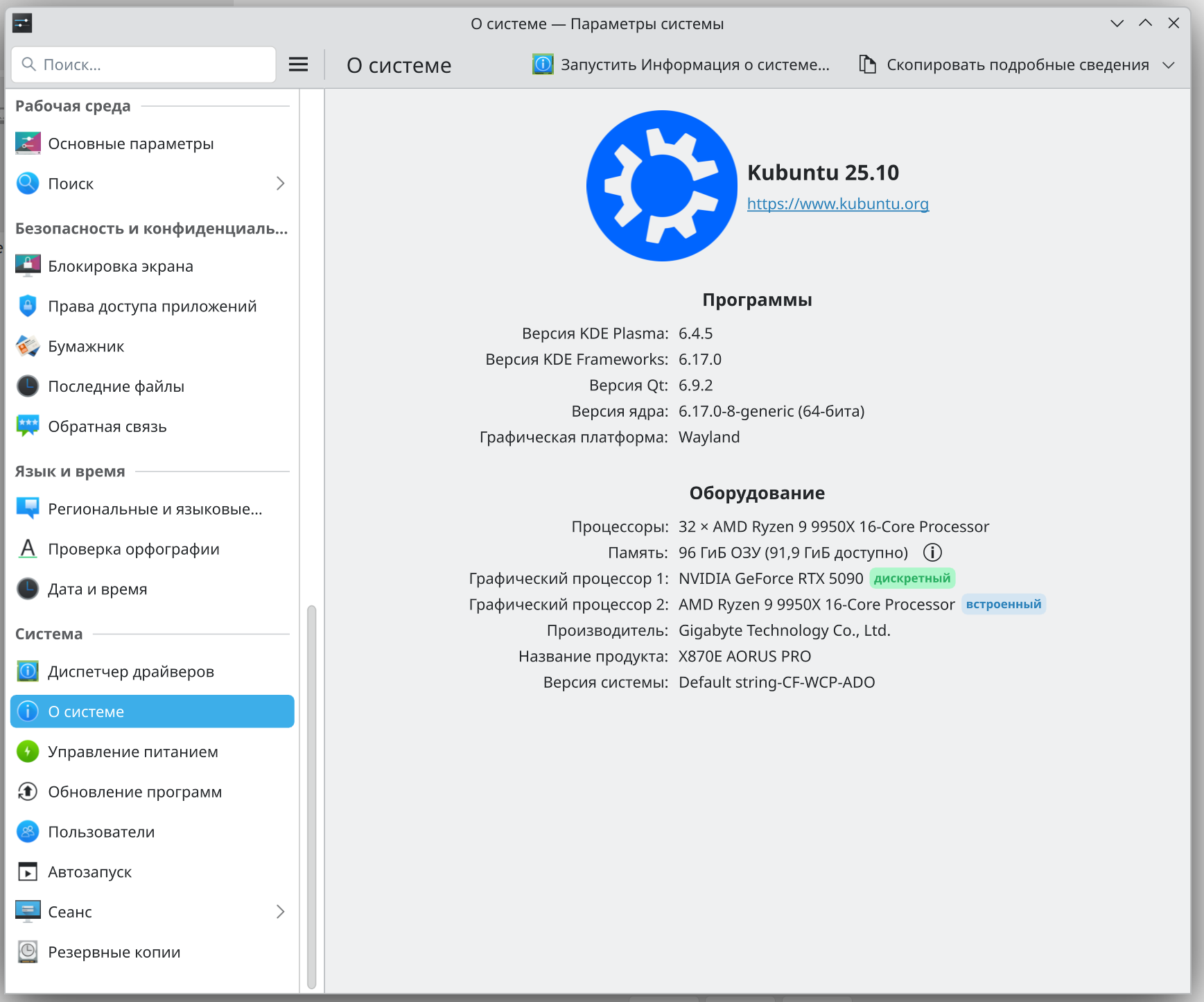Click the Power Management green icon
The image size is (1204, 1002).
[28, 752]
